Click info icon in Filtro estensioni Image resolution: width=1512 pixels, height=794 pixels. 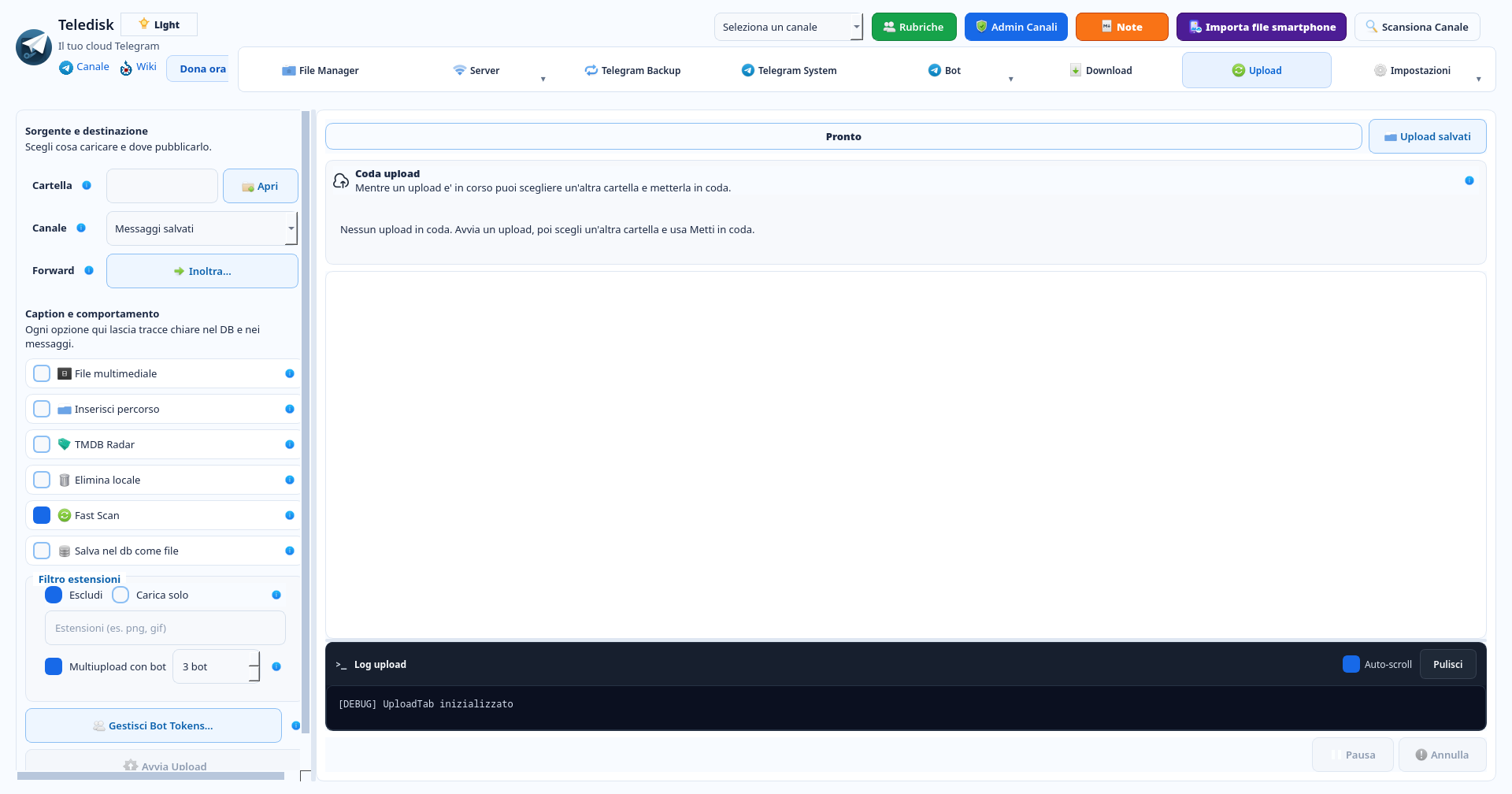click(x=276, y=595)
